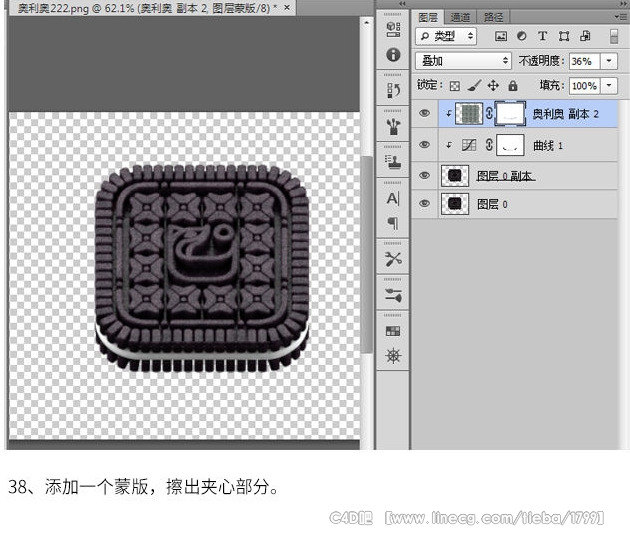The image size is (630, 535).
Task: Select the 奥利奥 副本 2 layer thumbnail
Action: pyautogui.click(x=469, y=114)
